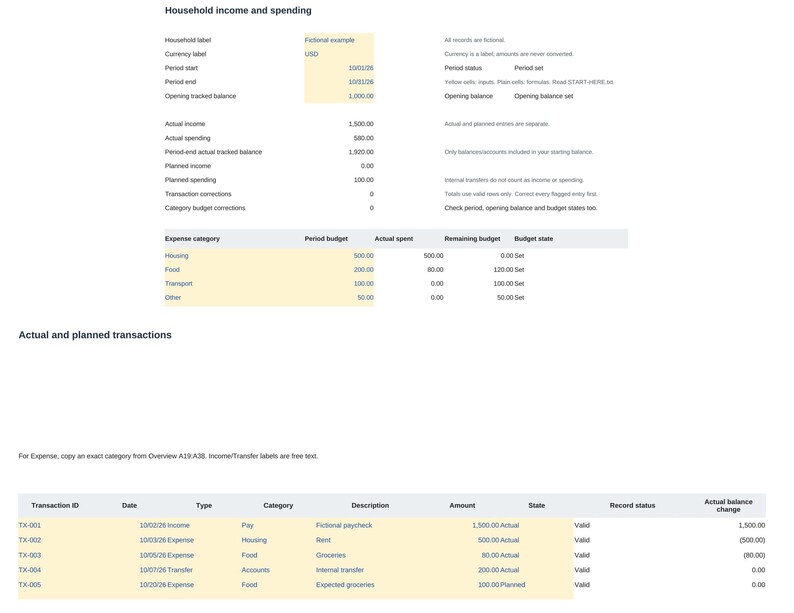Image resolution: width=794 pixels, height=613 pixels.
Task: Click the Planned income value 0.00
Action: click(367, 166)
